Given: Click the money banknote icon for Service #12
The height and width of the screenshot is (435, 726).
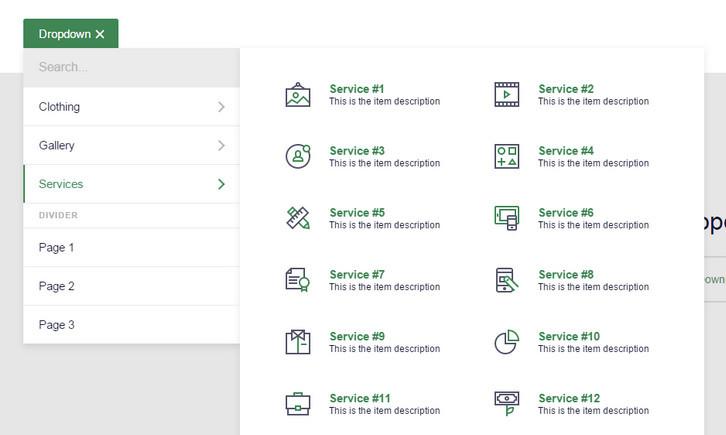Looking at the screenshot, I should tap(507, 404).
